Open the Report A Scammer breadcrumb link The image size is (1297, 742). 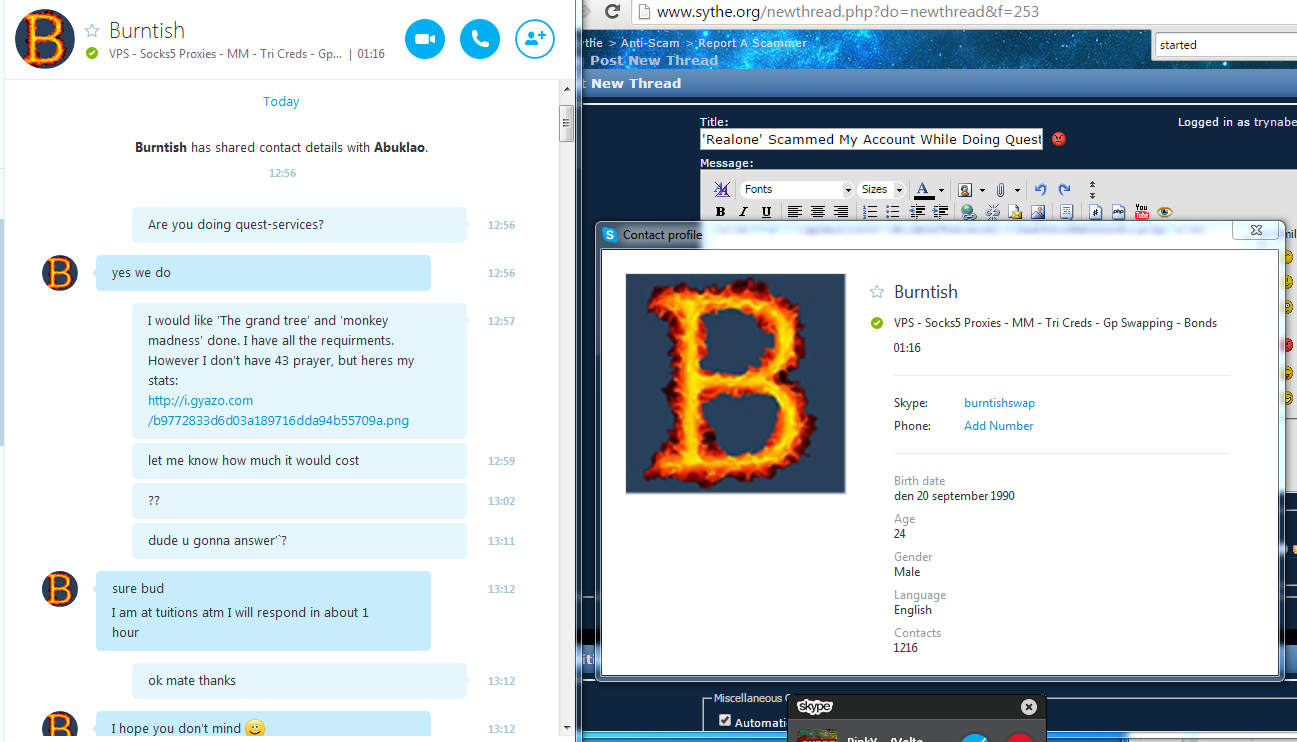(752, 43)
